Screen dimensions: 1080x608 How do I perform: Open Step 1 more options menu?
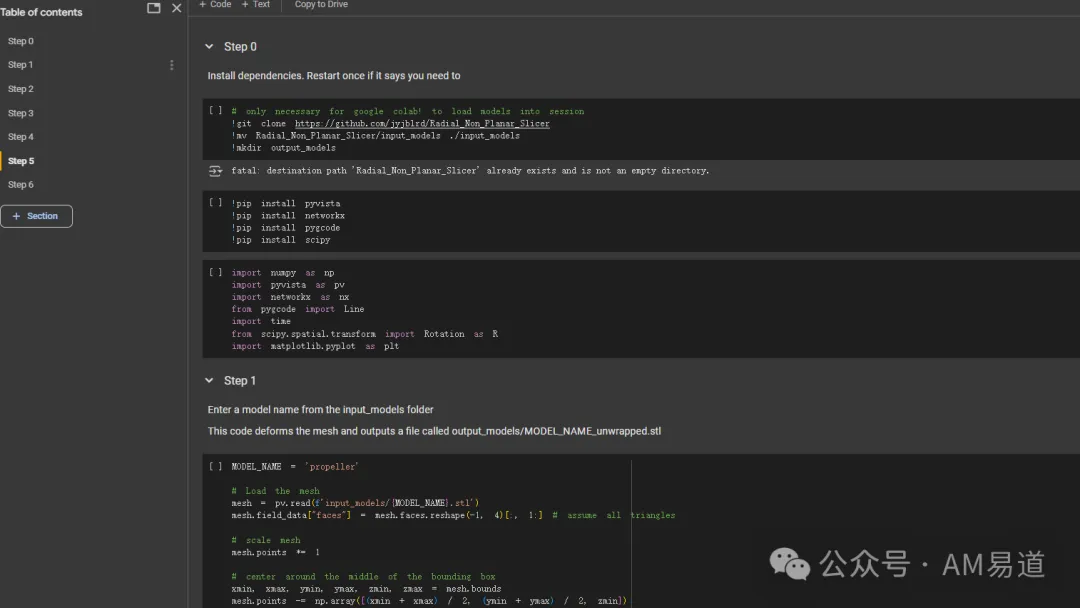coord(172,65)
